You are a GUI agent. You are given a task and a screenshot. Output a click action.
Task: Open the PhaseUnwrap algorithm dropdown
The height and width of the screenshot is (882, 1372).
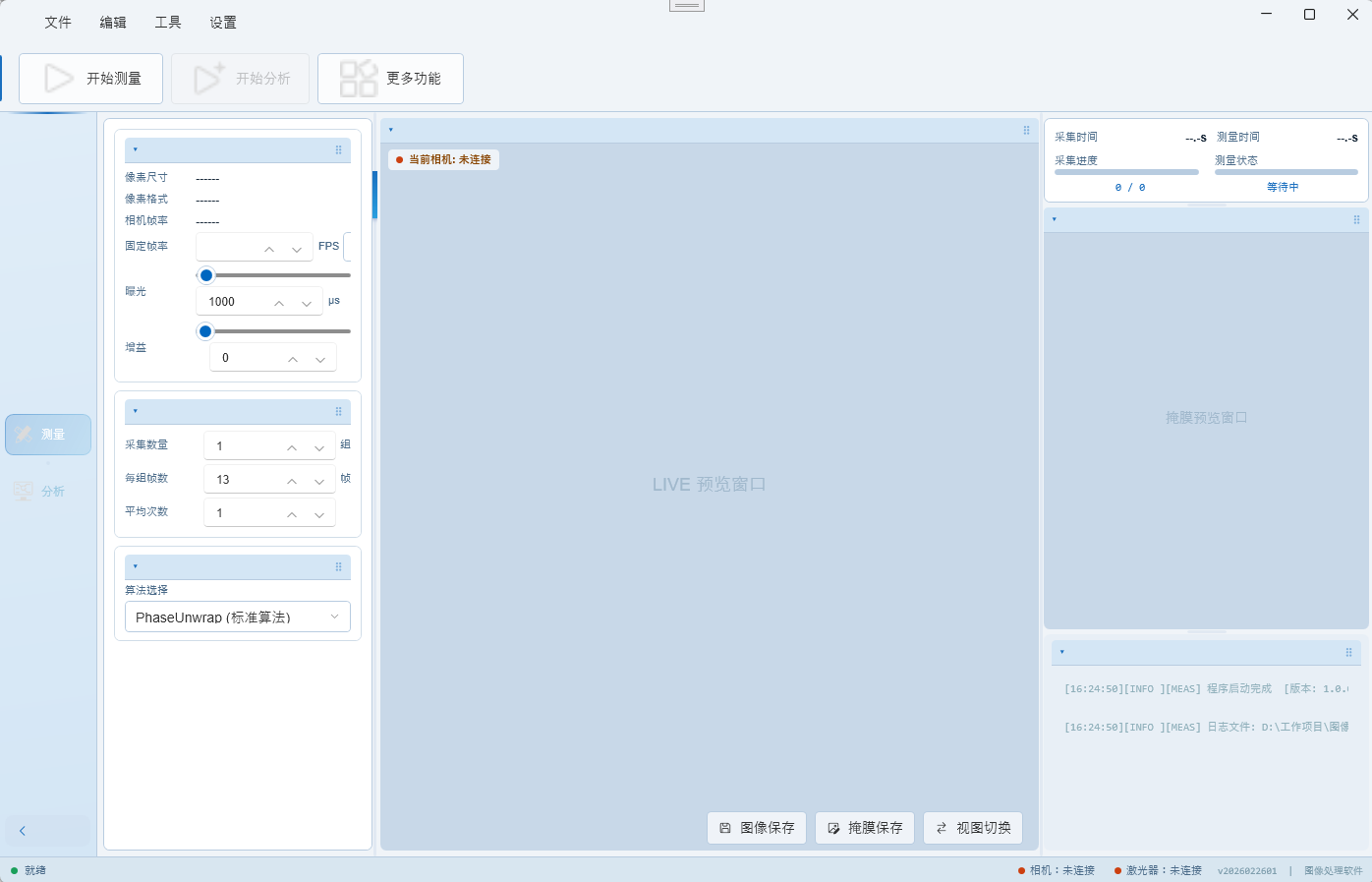tap(238, 617)
